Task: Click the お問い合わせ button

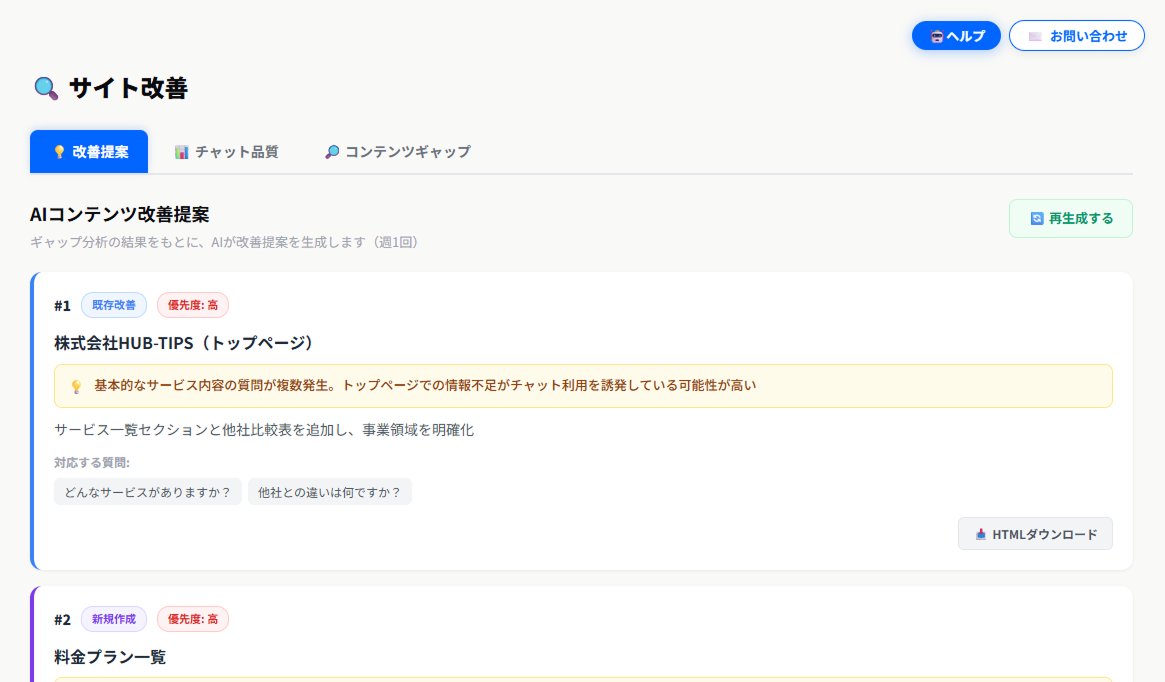Action: tap(1077, 35)
